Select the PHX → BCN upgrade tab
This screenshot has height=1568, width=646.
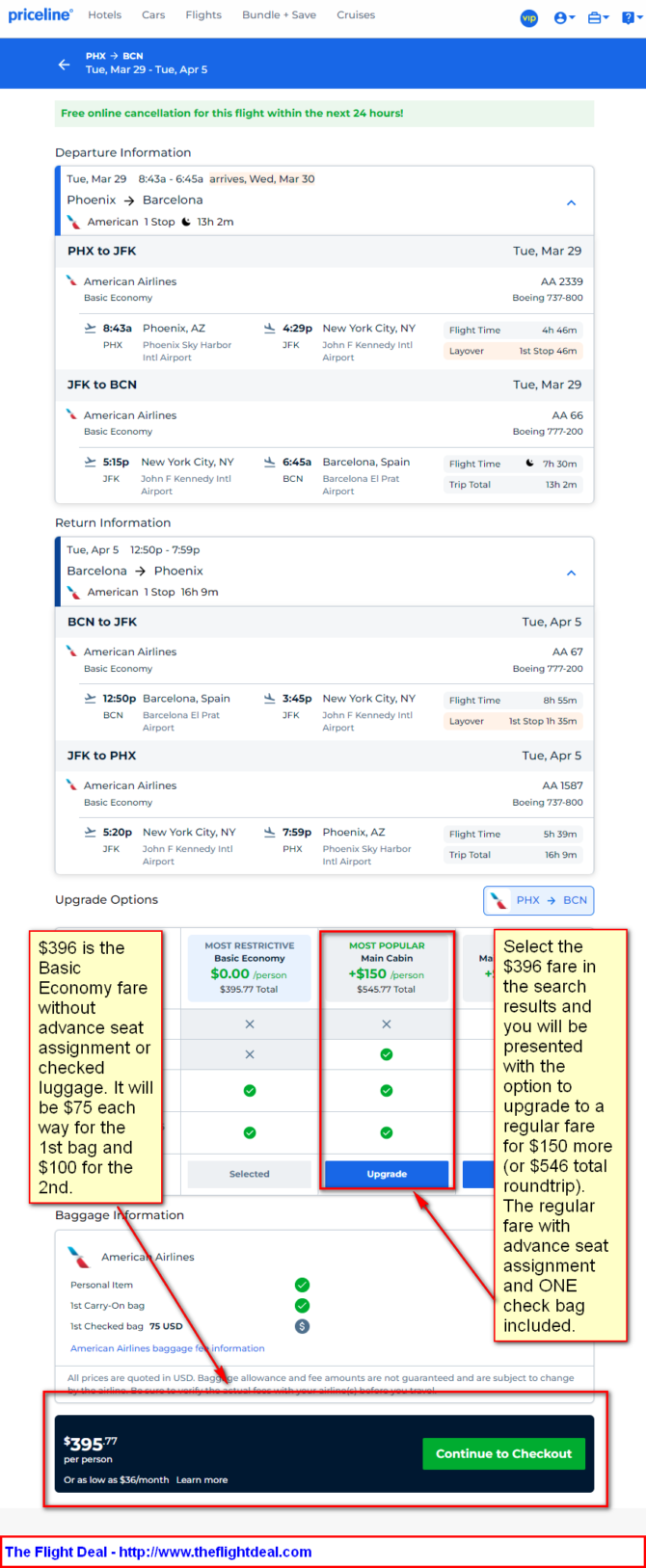(x=538, y=900)
